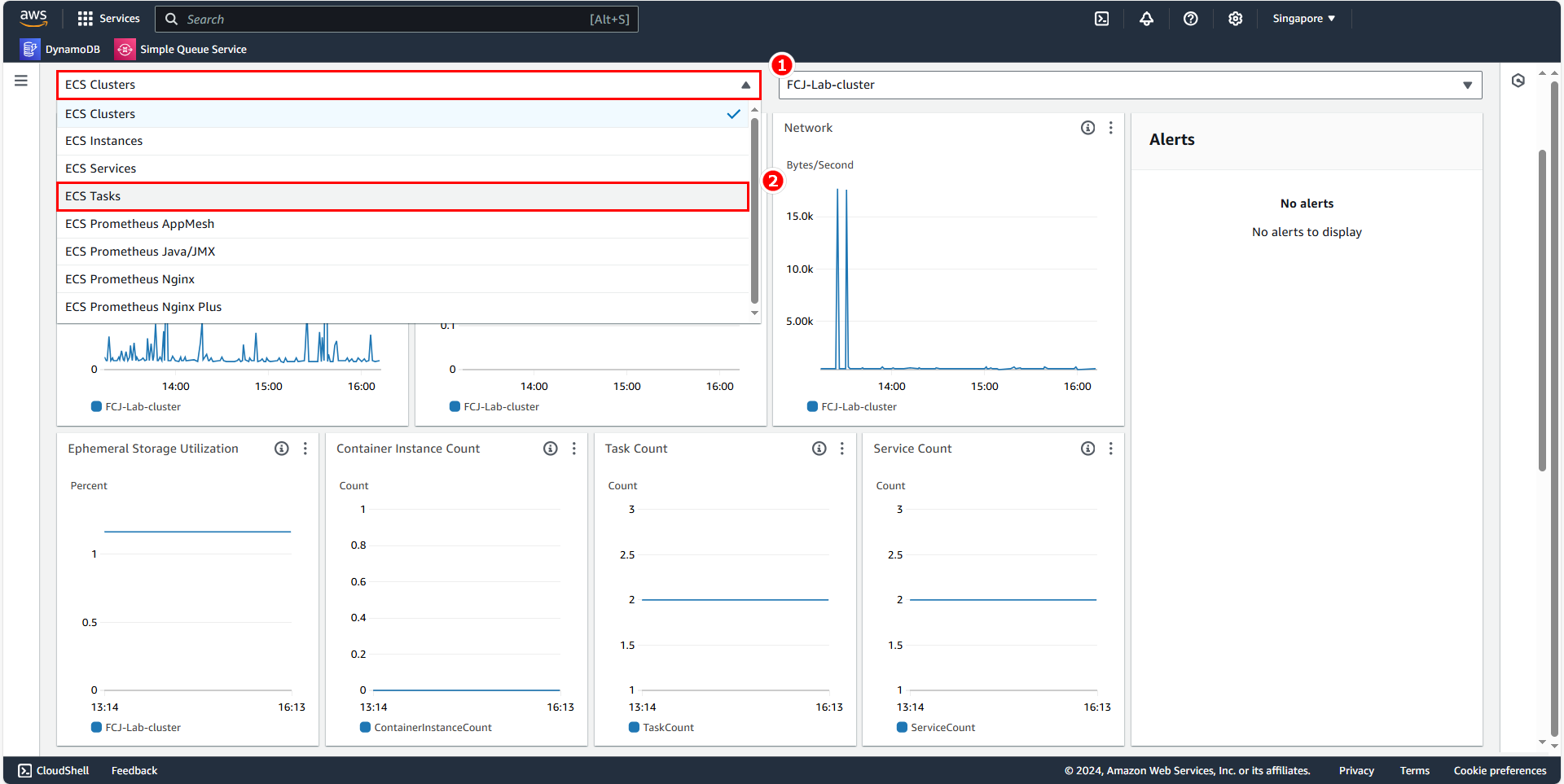Open the notifications bell
Image resolution: width=1564 pixels, height=784 pixels.
[x=1146, y=18]
